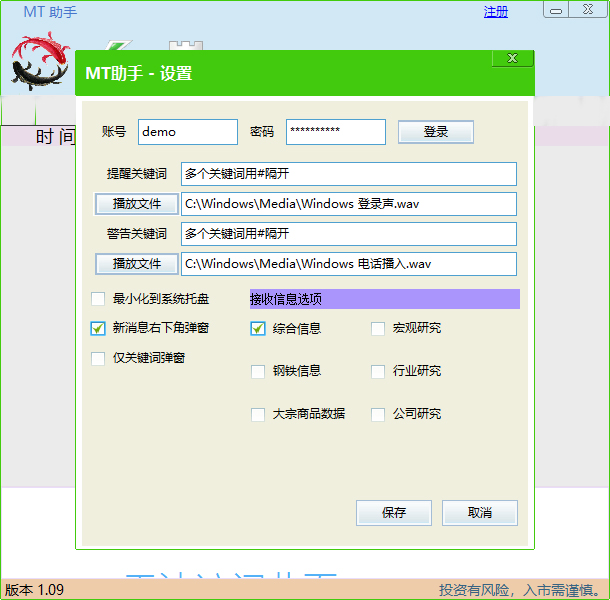
Task: Tick the 仅关键词弹窗 checkbox
Action: [98, 358]
